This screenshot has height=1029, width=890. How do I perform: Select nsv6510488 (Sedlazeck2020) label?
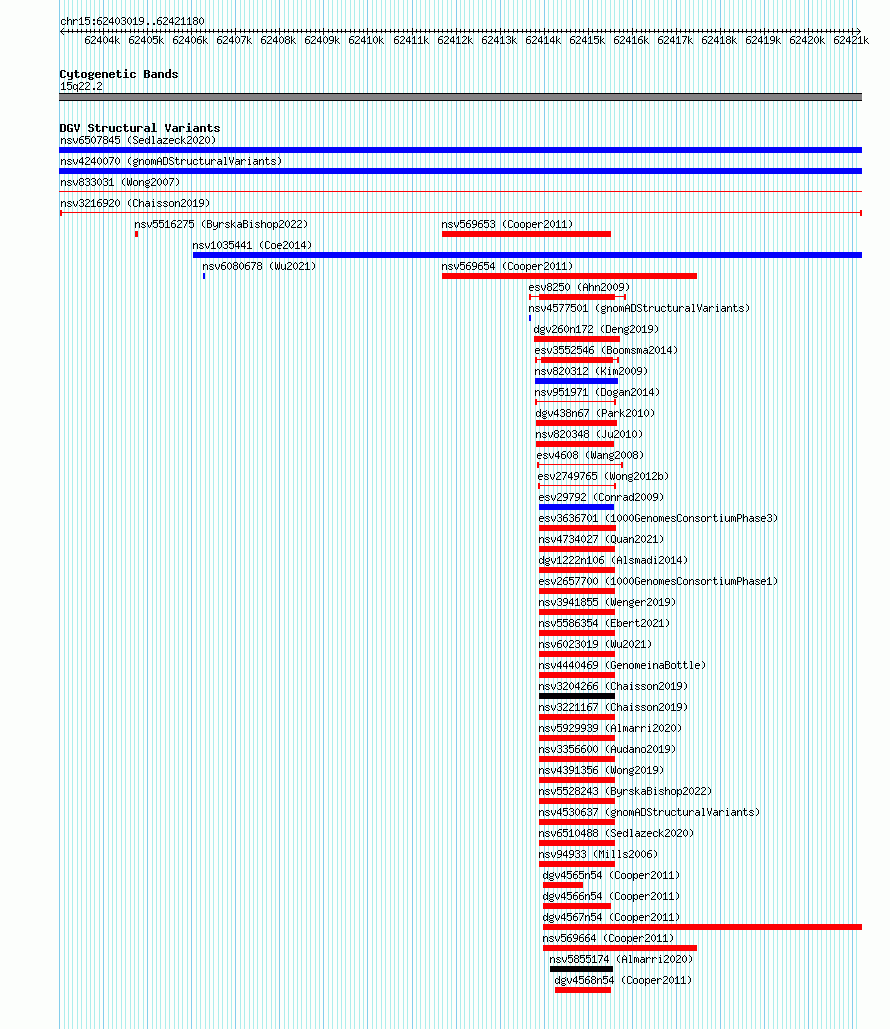[616, 833]
